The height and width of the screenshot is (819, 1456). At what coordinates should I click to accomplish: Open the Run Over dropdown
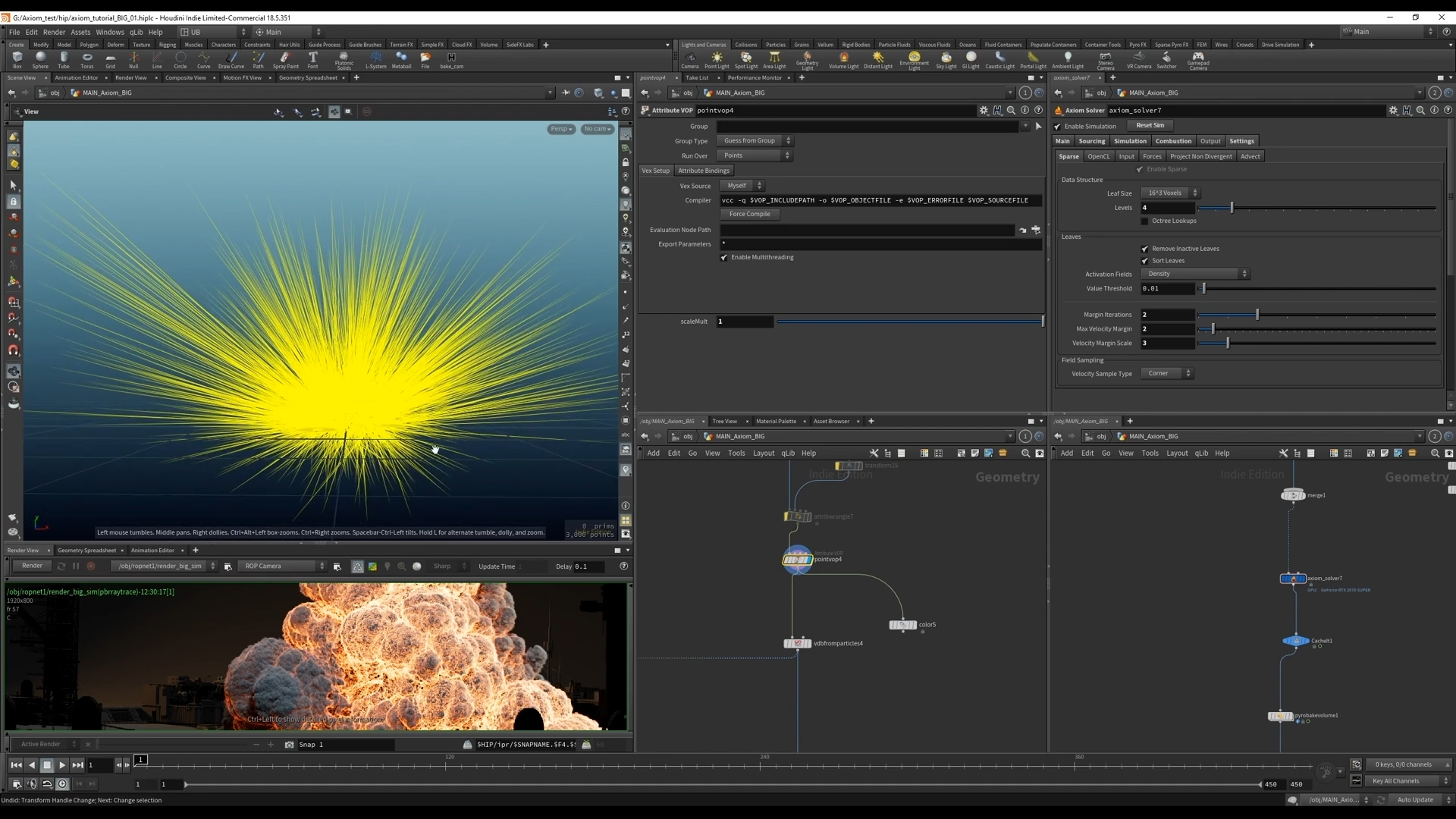point(755,155)
